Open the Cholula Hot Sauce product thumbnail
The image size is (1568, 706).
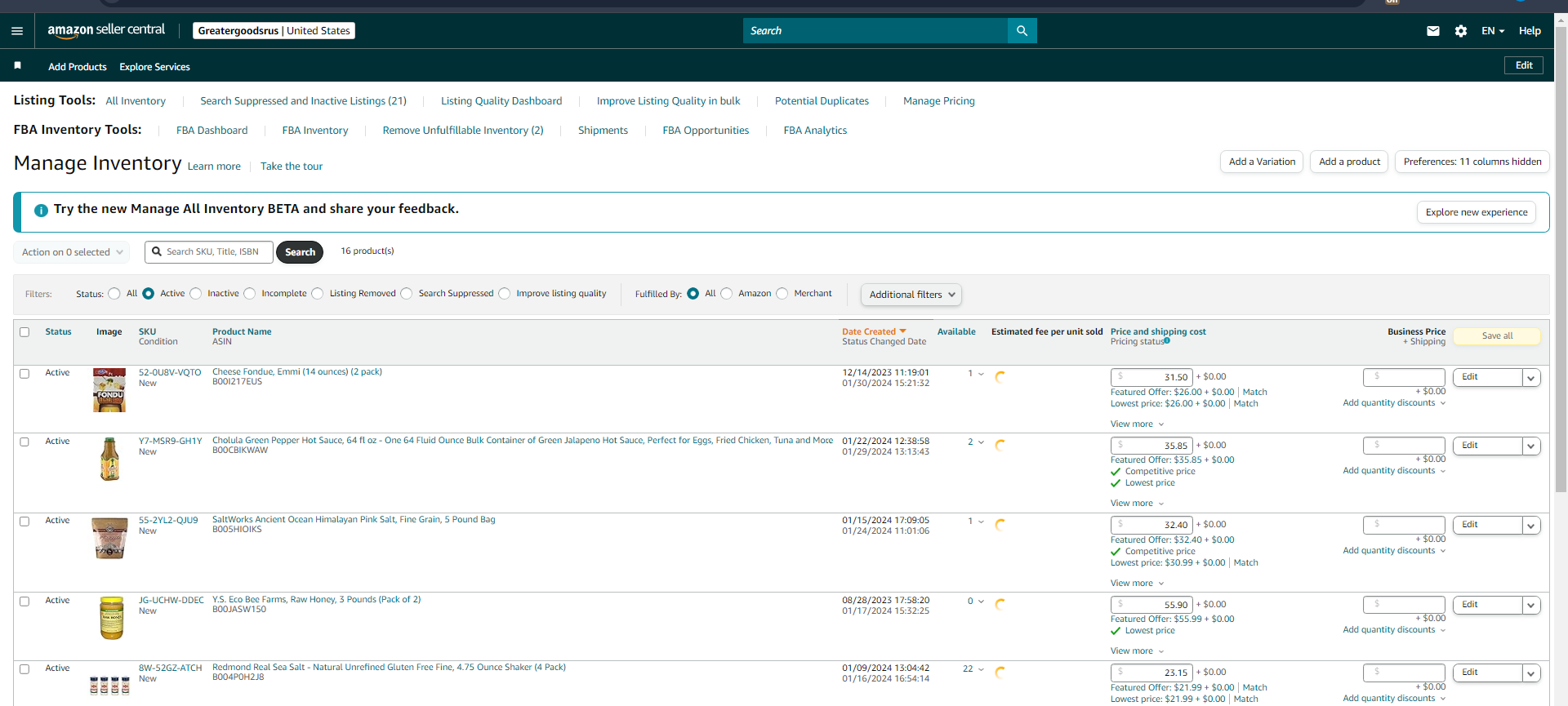(109, 459)
